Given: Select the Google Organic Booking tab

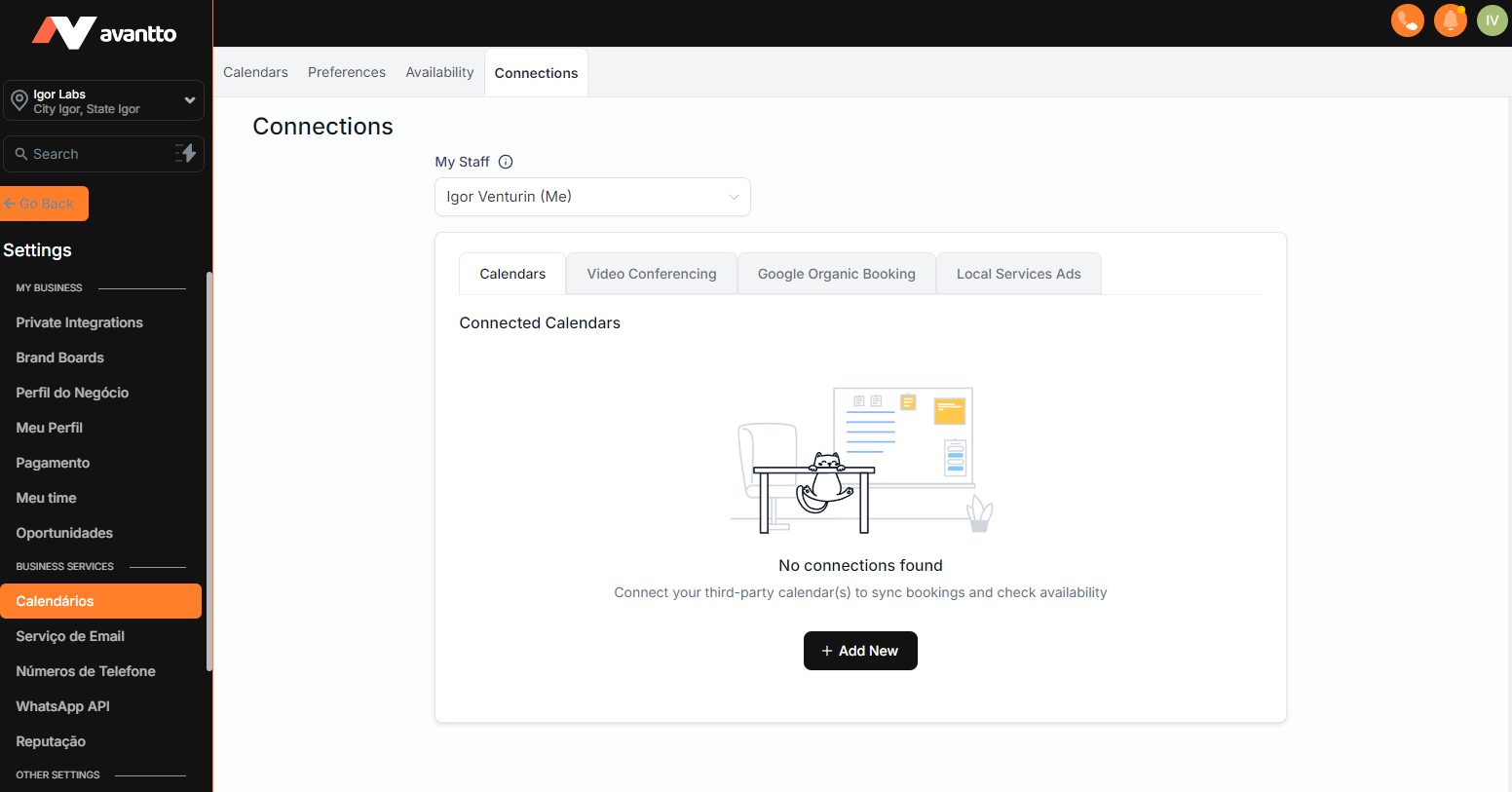Looking at the screenshot, I should click(x=836, y=274).
